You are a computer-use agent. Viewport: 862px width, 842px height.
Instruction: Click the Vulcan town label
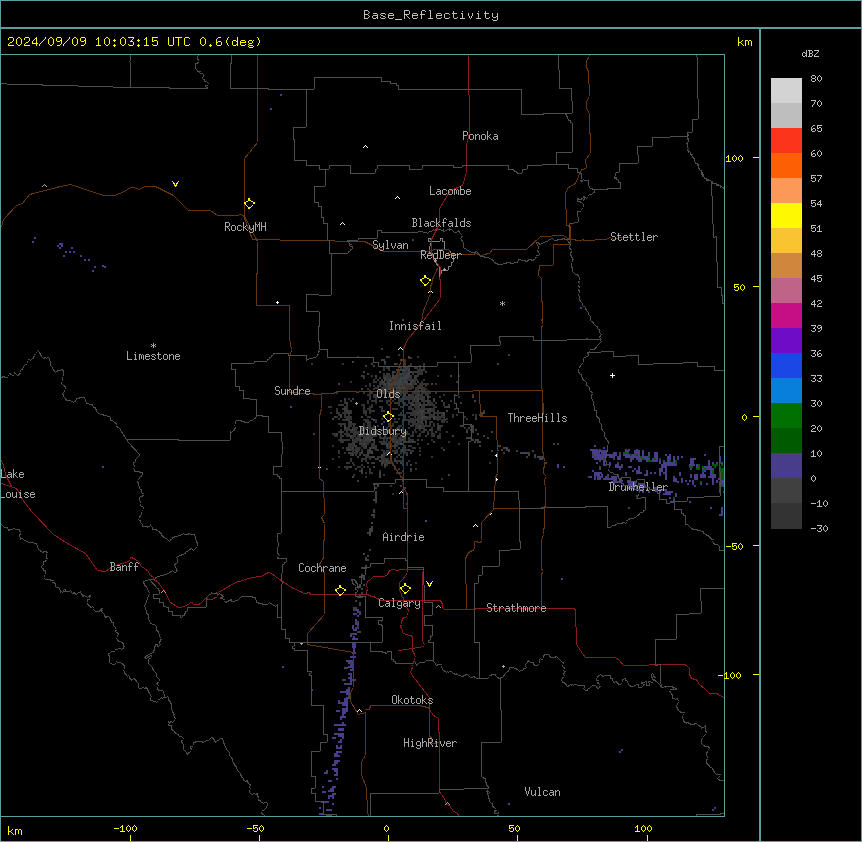[542, 792]
